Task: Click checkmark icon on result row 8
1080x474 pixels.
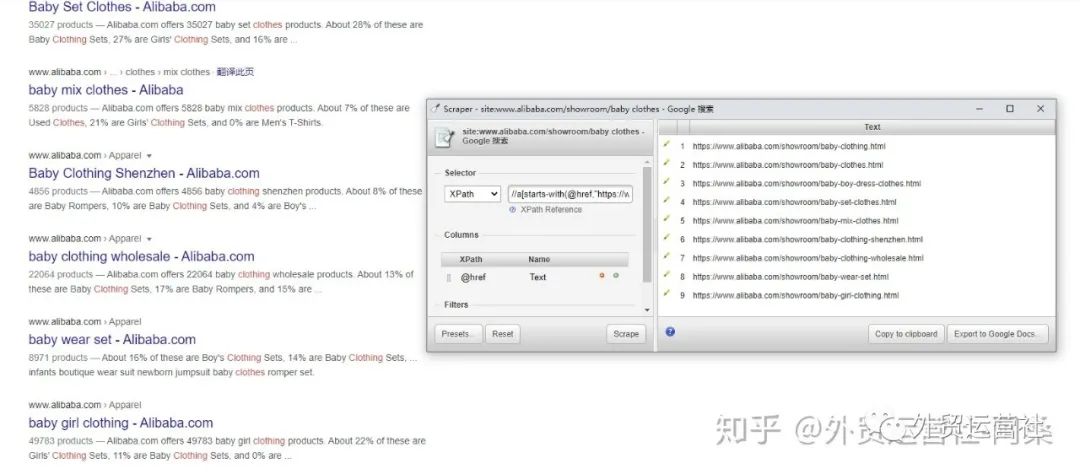Action: [666, 275]
